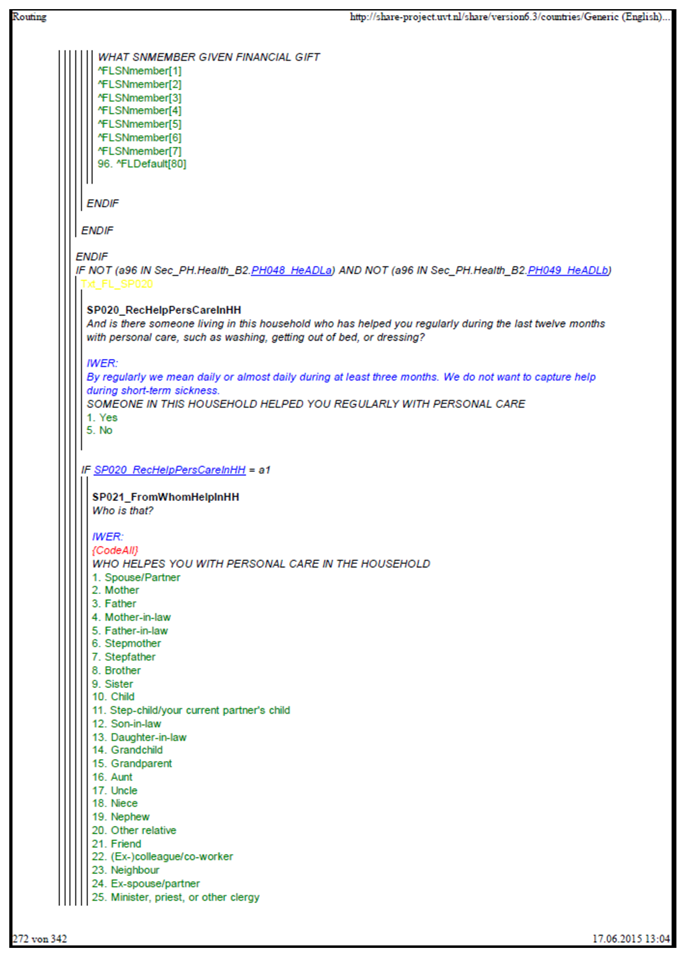Open the PH048_HeADLa link
Screen dimensions: 686x955
tap(292, 270)
